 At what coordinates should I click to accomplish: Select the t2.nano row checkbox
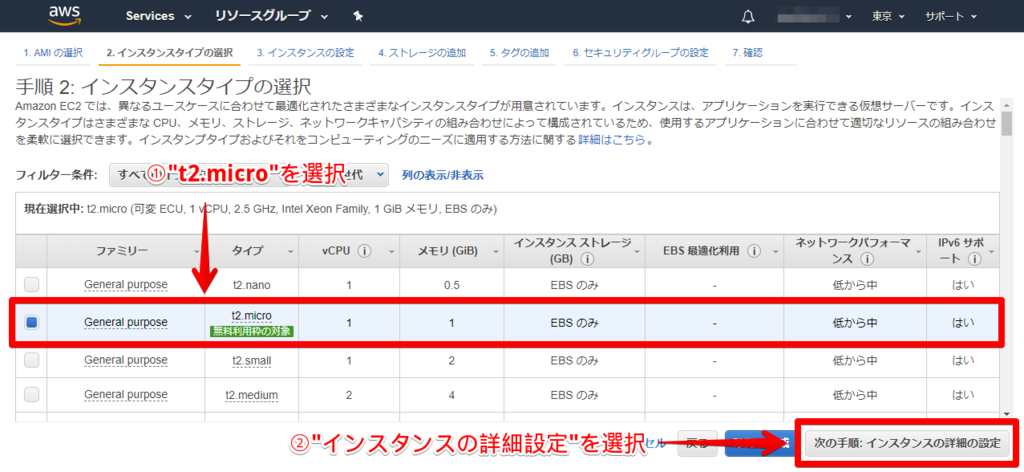pos(31,285)
